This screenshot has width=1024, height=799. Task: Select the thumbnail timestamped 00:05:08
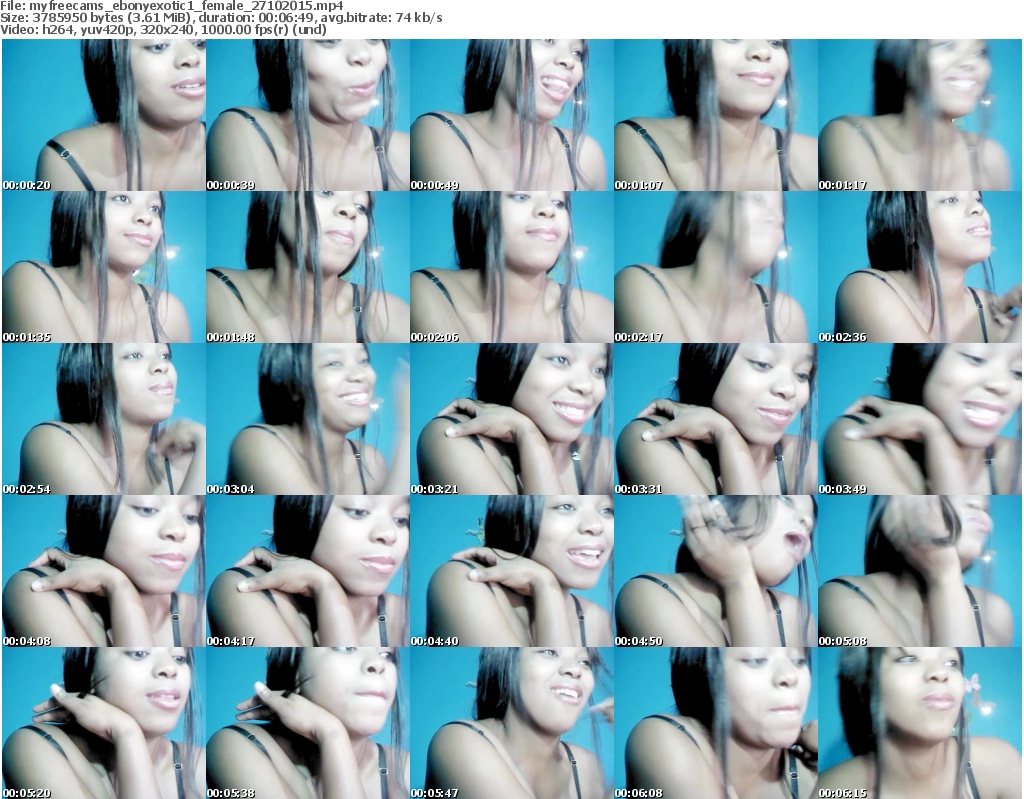920,571
